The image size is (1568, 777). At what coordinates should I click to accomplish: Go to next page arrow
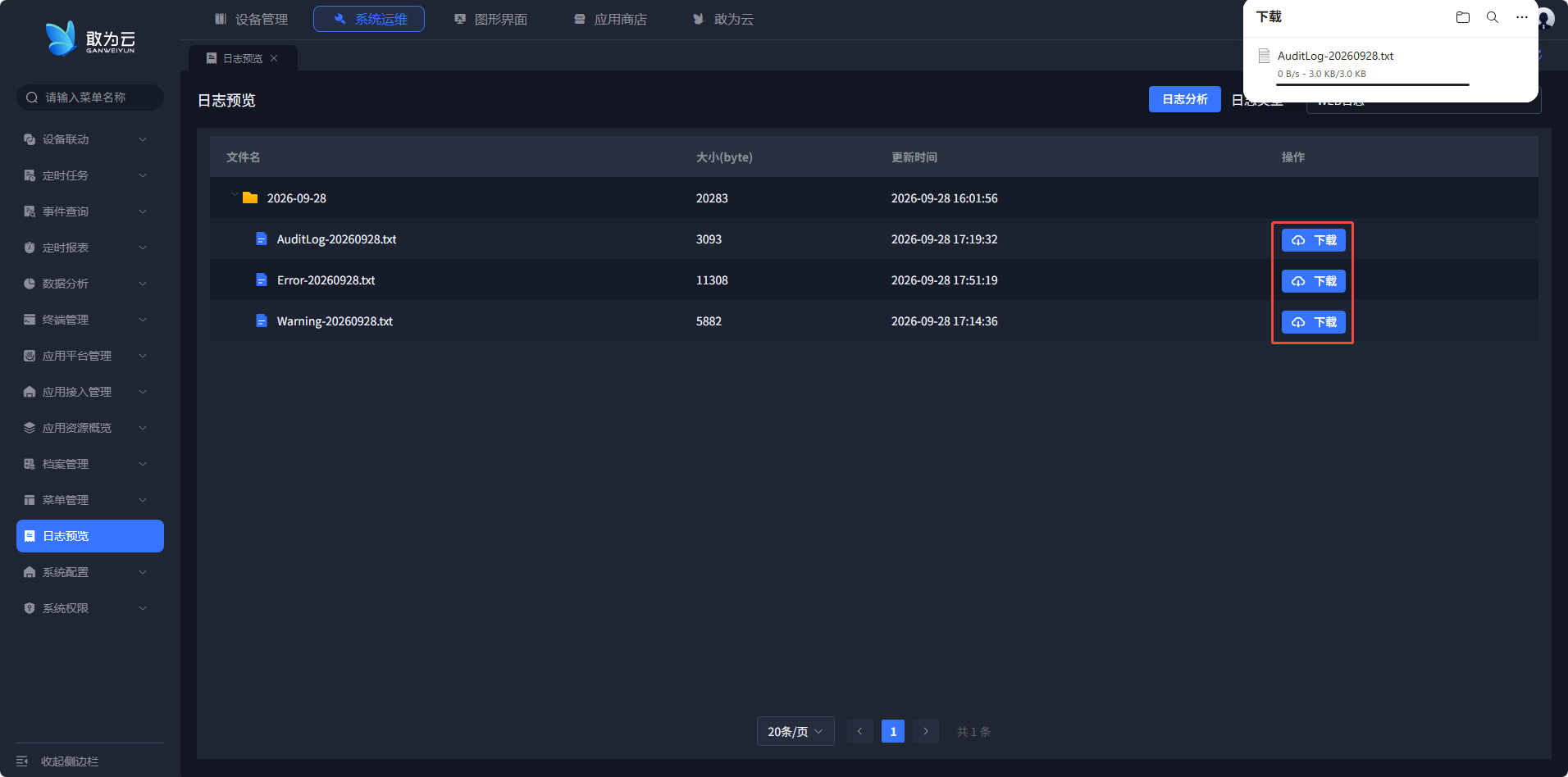[x=926, y=731]
